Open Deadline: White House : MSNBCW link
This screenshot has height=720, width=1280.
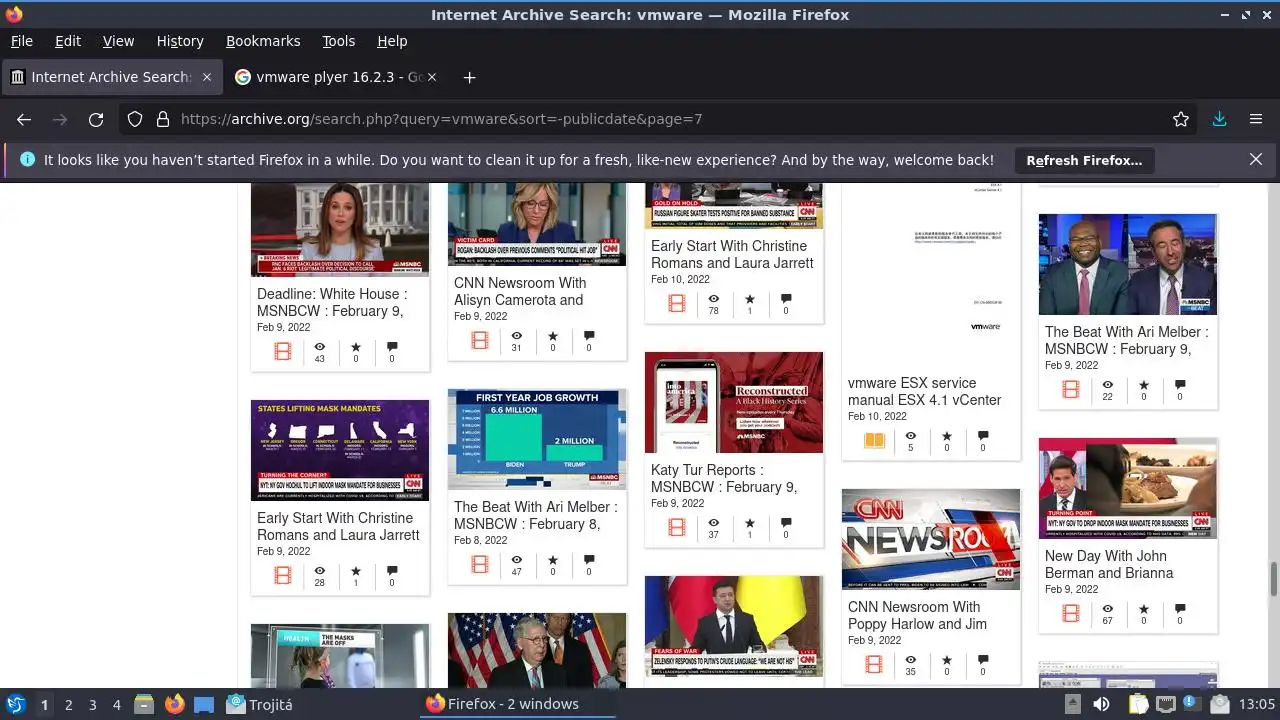pyautogui.click(x=332, y=303)
